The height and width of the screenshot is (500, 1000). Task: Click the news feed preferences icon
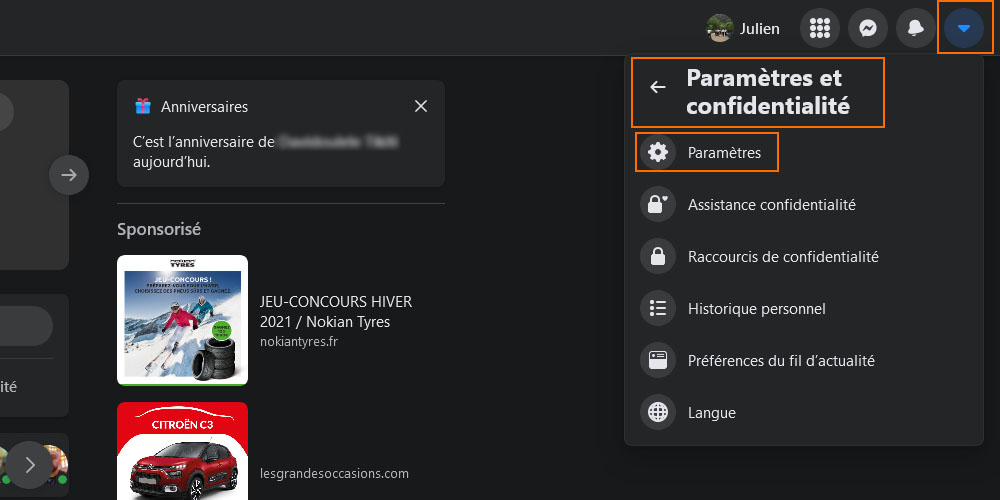tap(658, 360)
